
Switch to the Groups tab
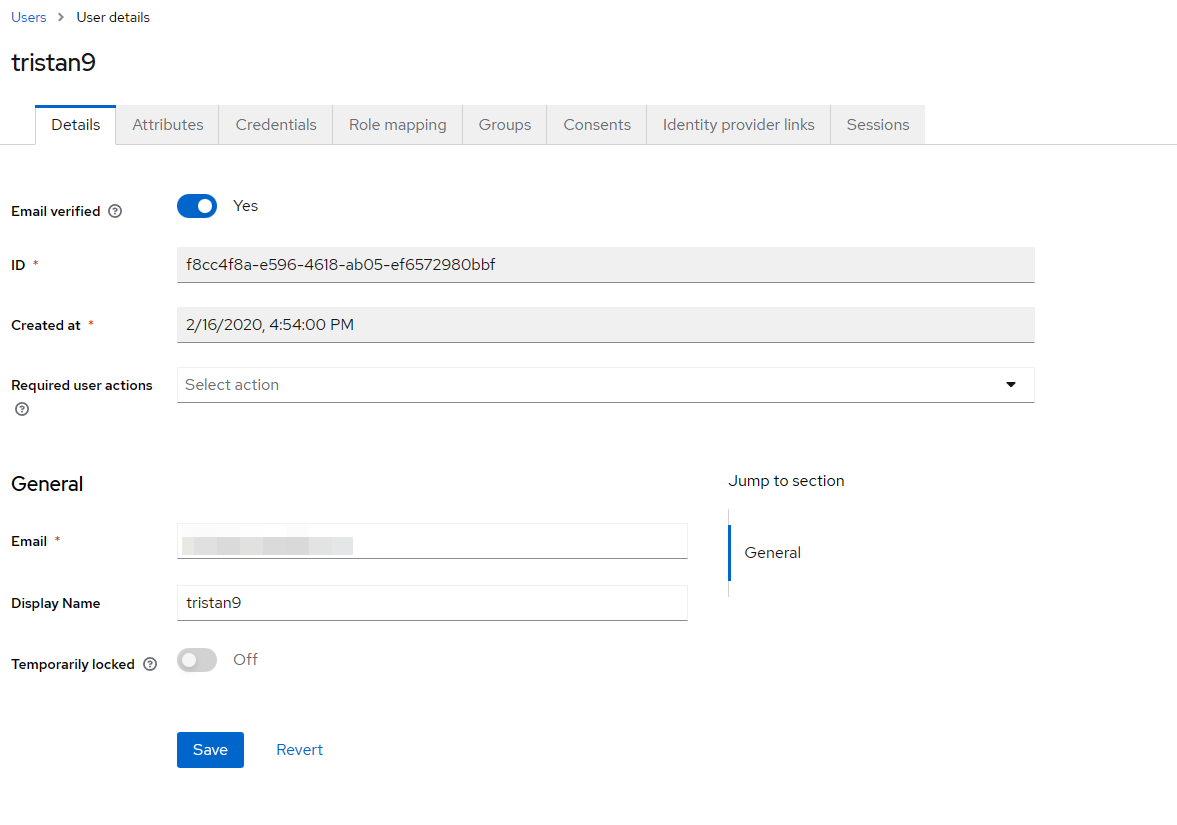click(504, 124)
